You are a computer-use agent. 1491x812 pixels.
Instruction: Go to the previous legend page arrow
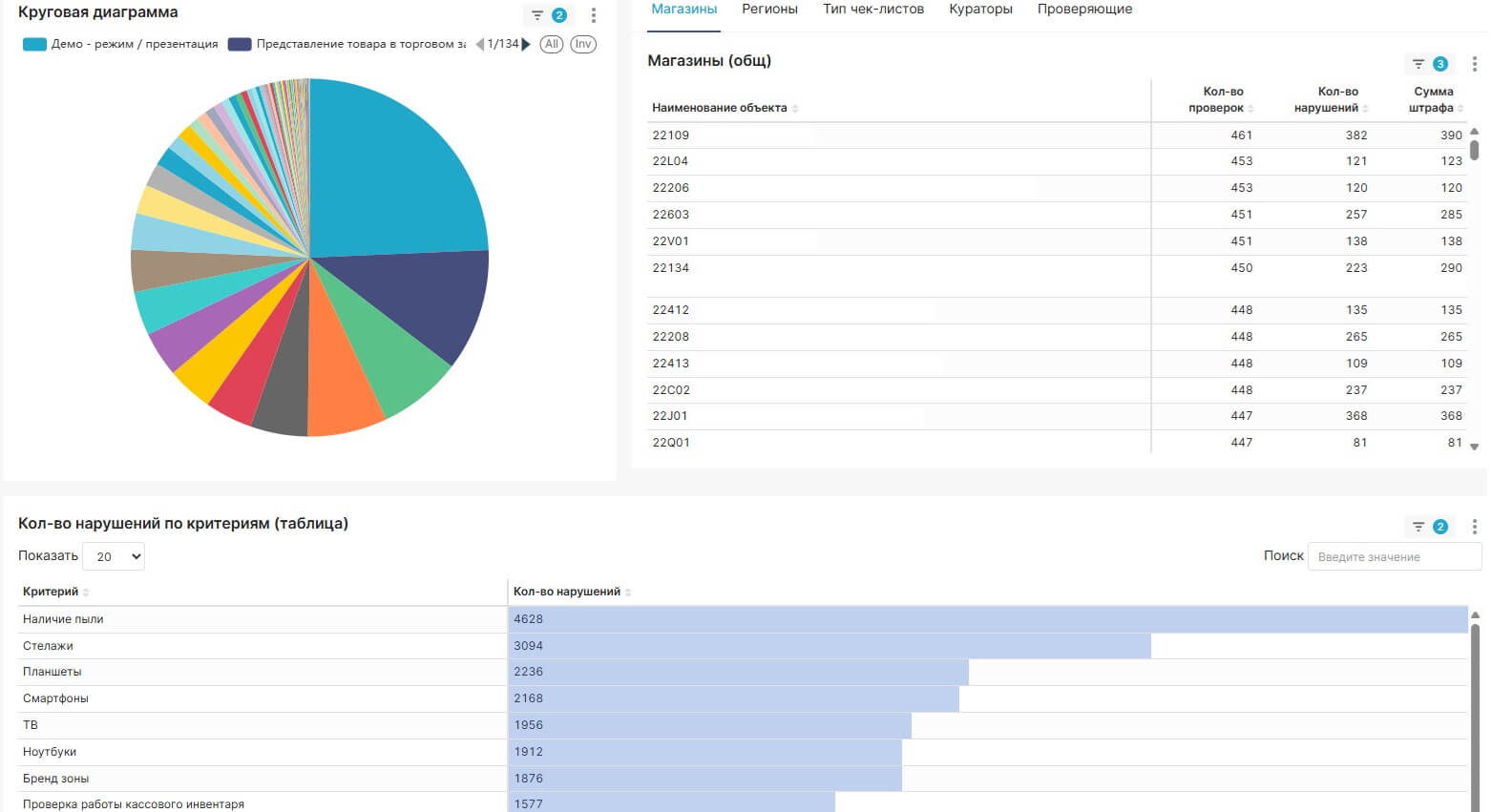480,44
